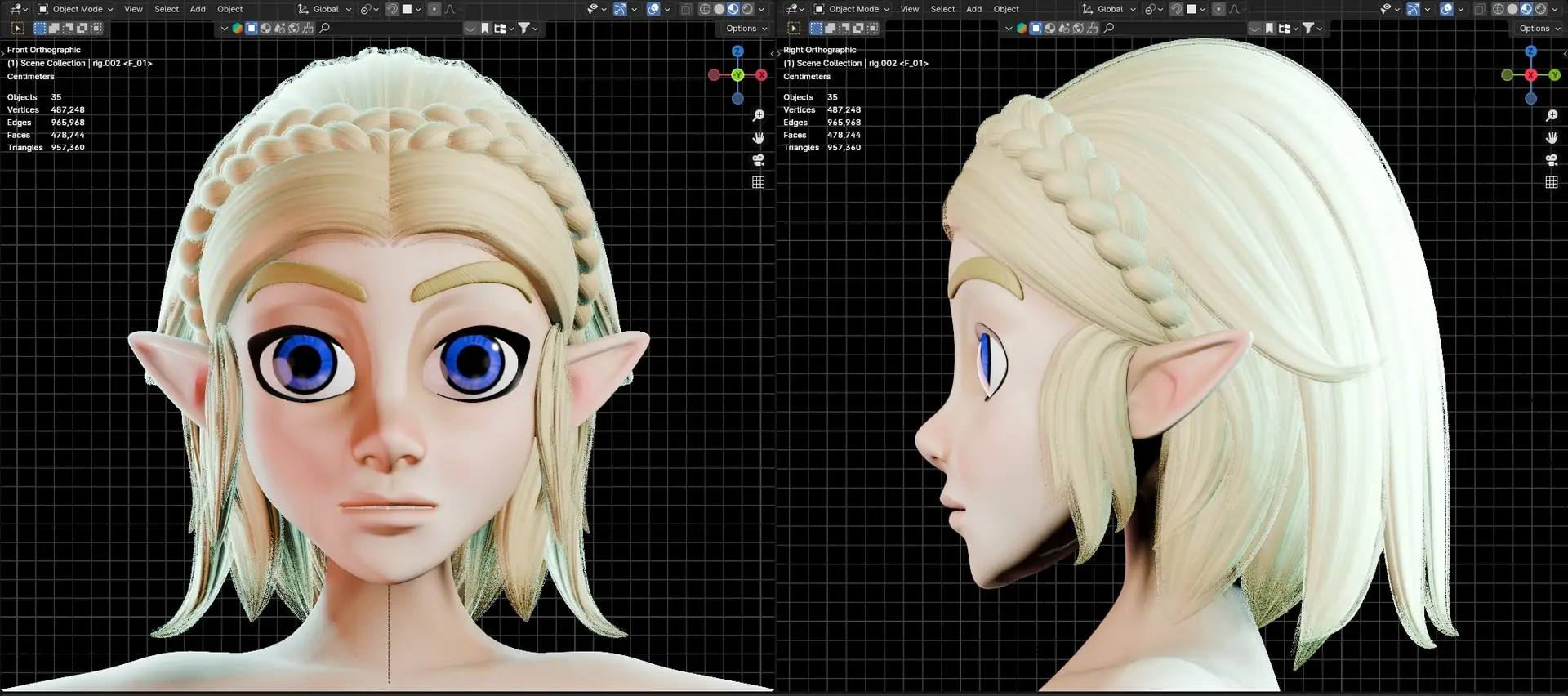Click the search magnifier icon in the left viewport toolbar
Image resolution: width=1568 pixels, height=696 pixels.
tap(324, 29)
